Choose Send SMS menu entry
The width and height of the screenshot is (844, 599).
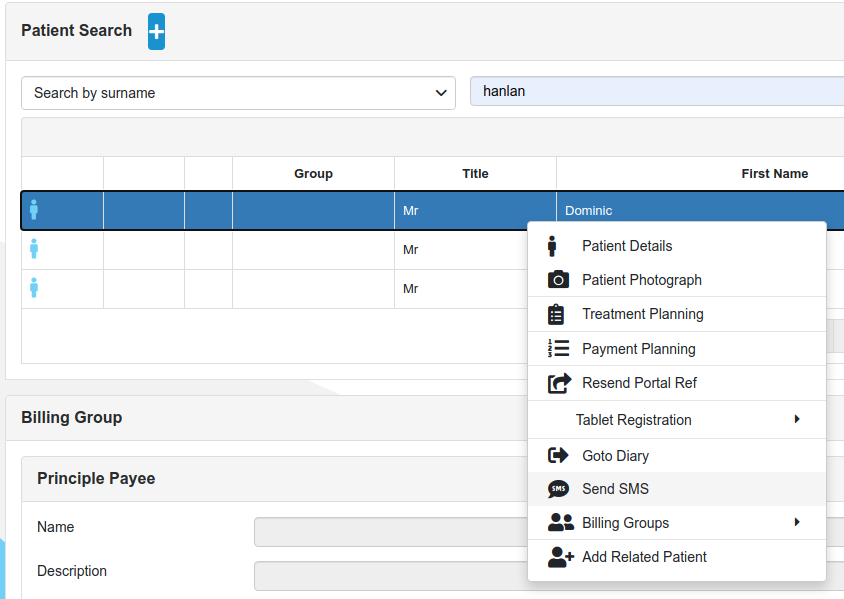[x=677, y=489]
